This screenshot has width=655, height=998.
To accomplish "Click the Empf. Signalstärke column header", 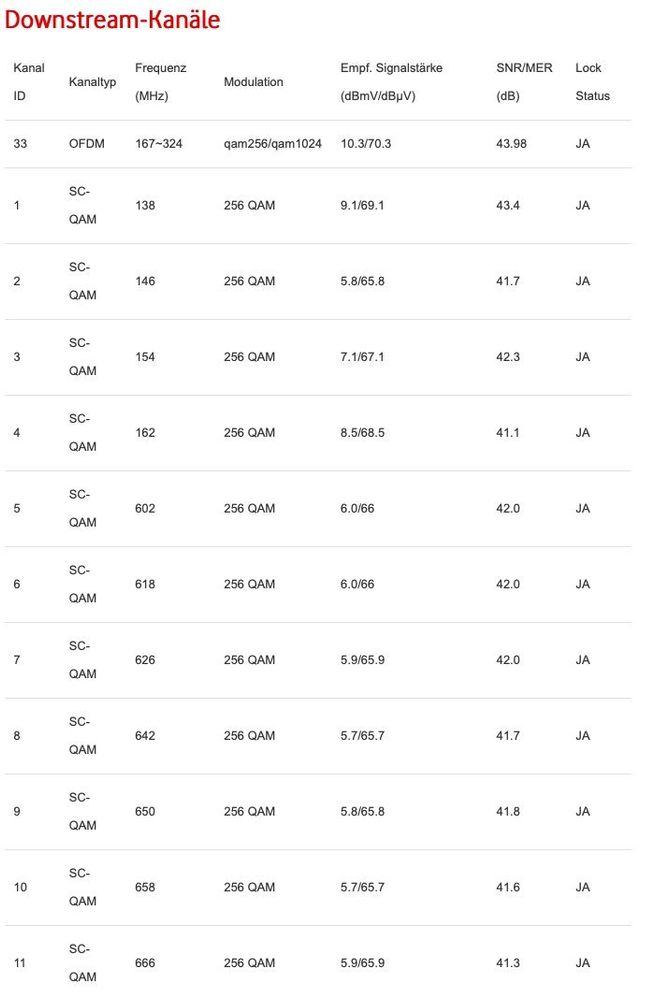I will click(x=391, y=82).
